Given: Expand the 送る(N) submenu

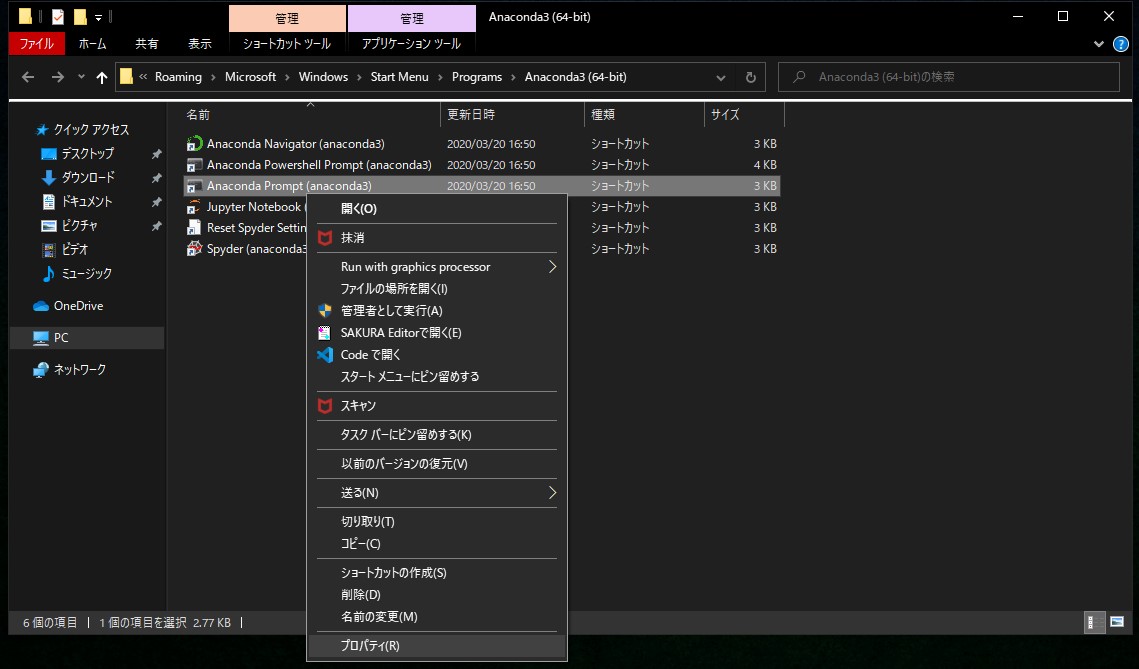Looking at the screenshot, I should tap(437, 493).
